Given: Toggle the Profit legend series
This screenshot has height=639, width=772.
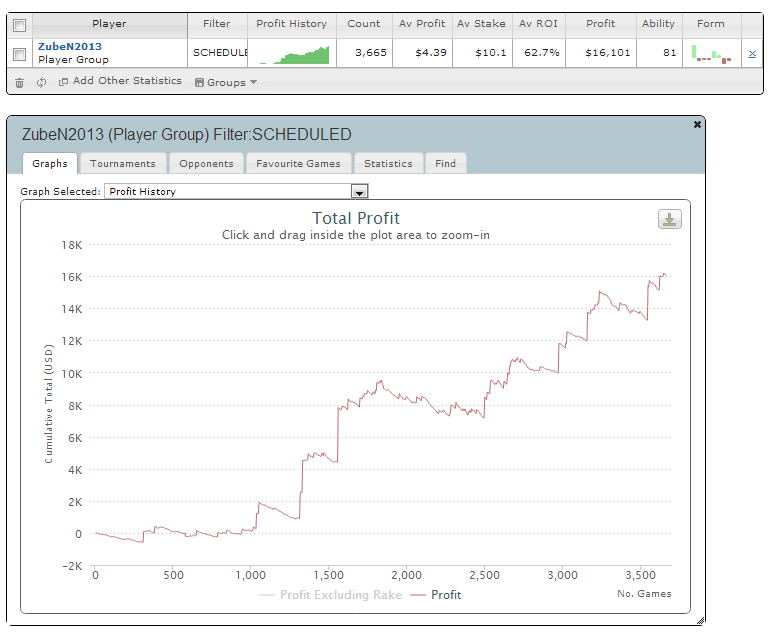Looking at the screenshot, I should click(436, 595).
